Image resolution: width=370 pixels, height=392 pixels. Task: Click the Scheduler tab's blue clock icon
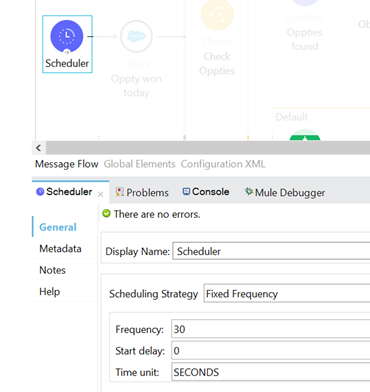(x=40, y=192)
